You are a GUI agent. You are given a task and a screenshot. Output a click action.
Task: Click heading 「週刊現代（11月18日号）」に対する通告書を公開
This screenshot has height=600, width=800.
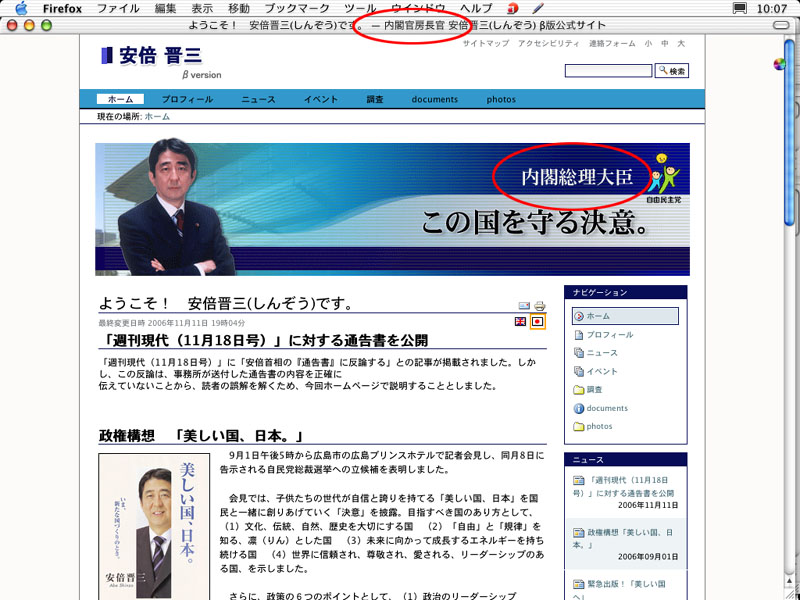(x=264, y=340)
